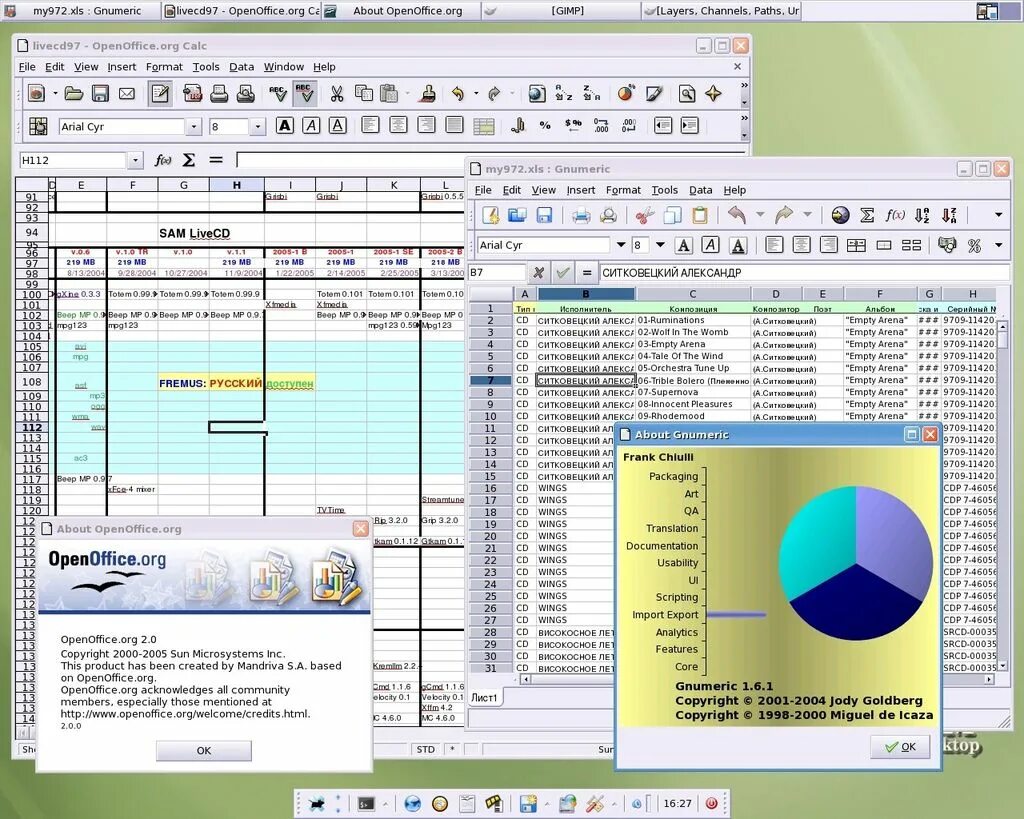Click column H header in Calc
The height and width of the screenshot is (819, 1024).
(236, 185)
